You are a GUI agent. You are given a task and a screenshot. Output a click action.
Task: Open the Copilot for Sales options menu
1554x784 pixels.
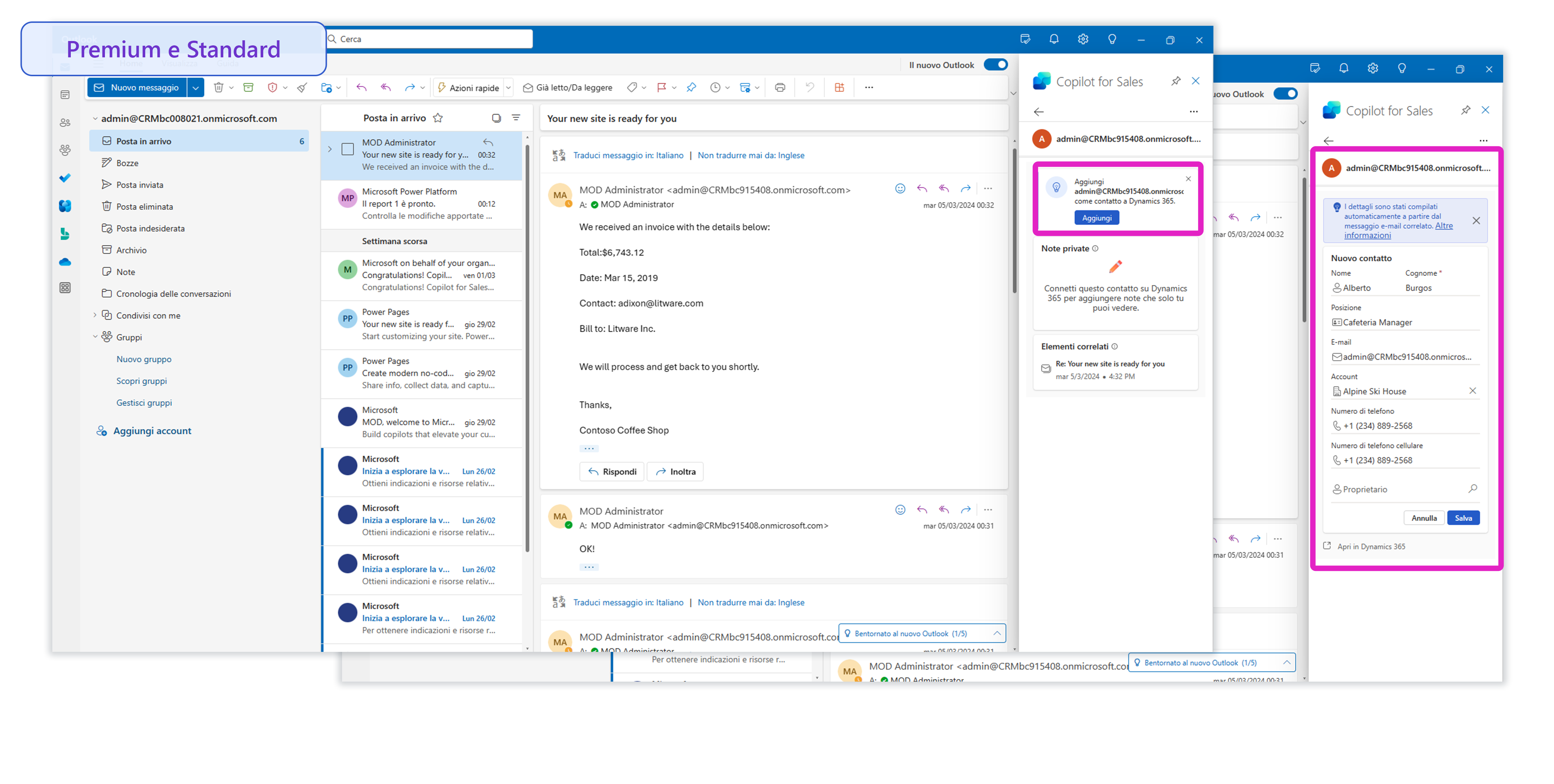click(1194, 111)
